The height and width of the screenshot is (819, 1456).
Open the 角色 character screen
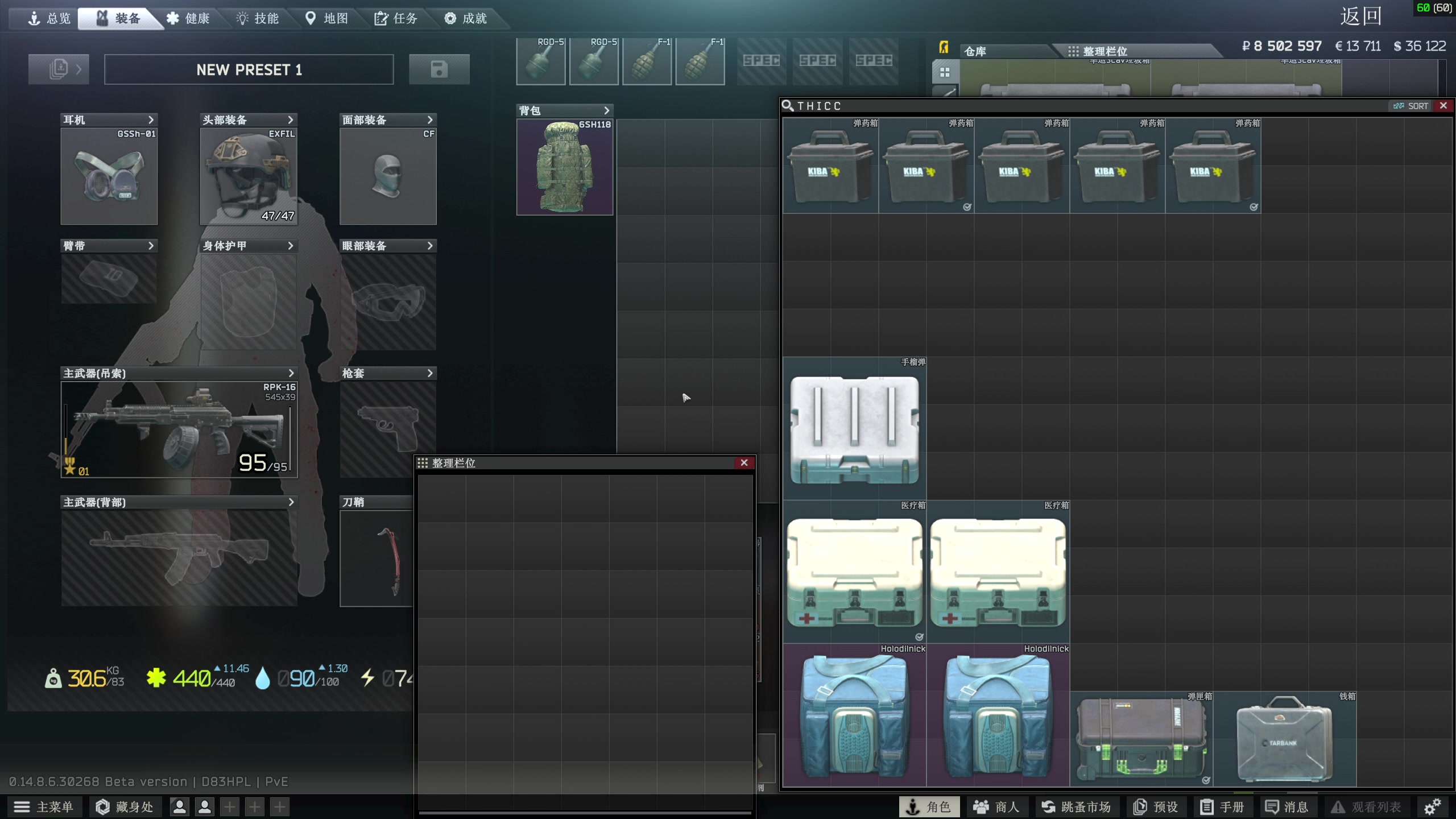[929, 806]
